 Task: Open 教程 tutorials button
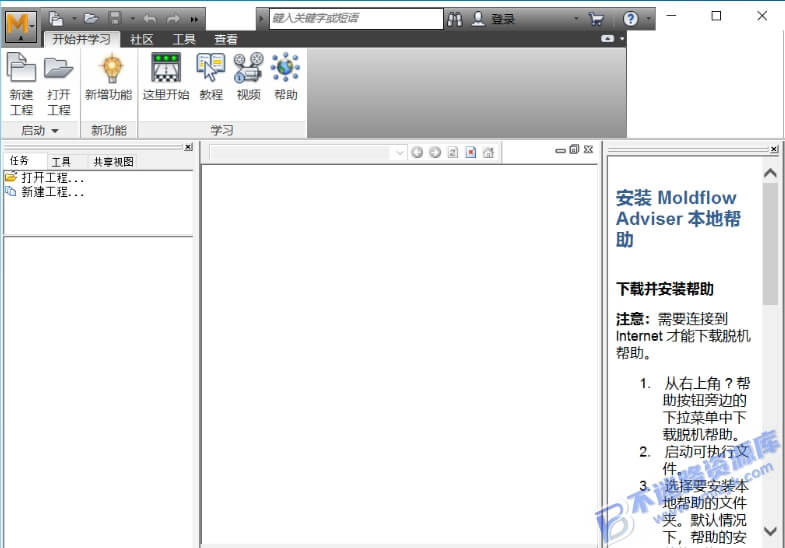pos(211,77)
